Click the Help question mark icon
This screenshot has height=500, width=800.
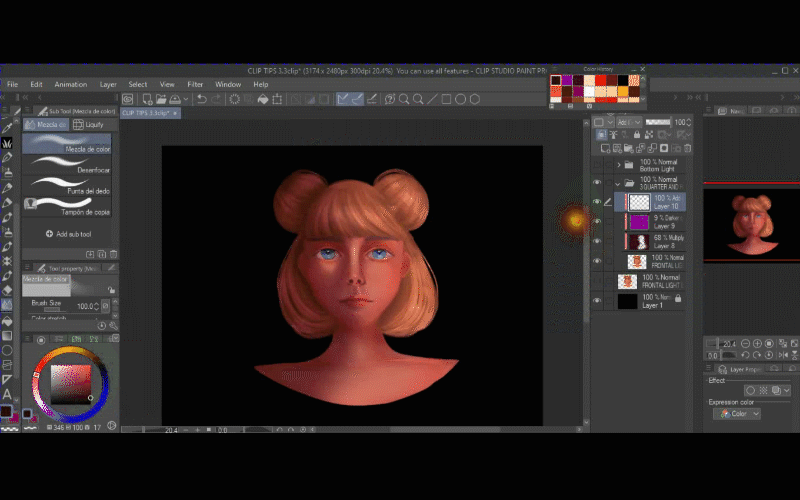[x=390, y=100]
